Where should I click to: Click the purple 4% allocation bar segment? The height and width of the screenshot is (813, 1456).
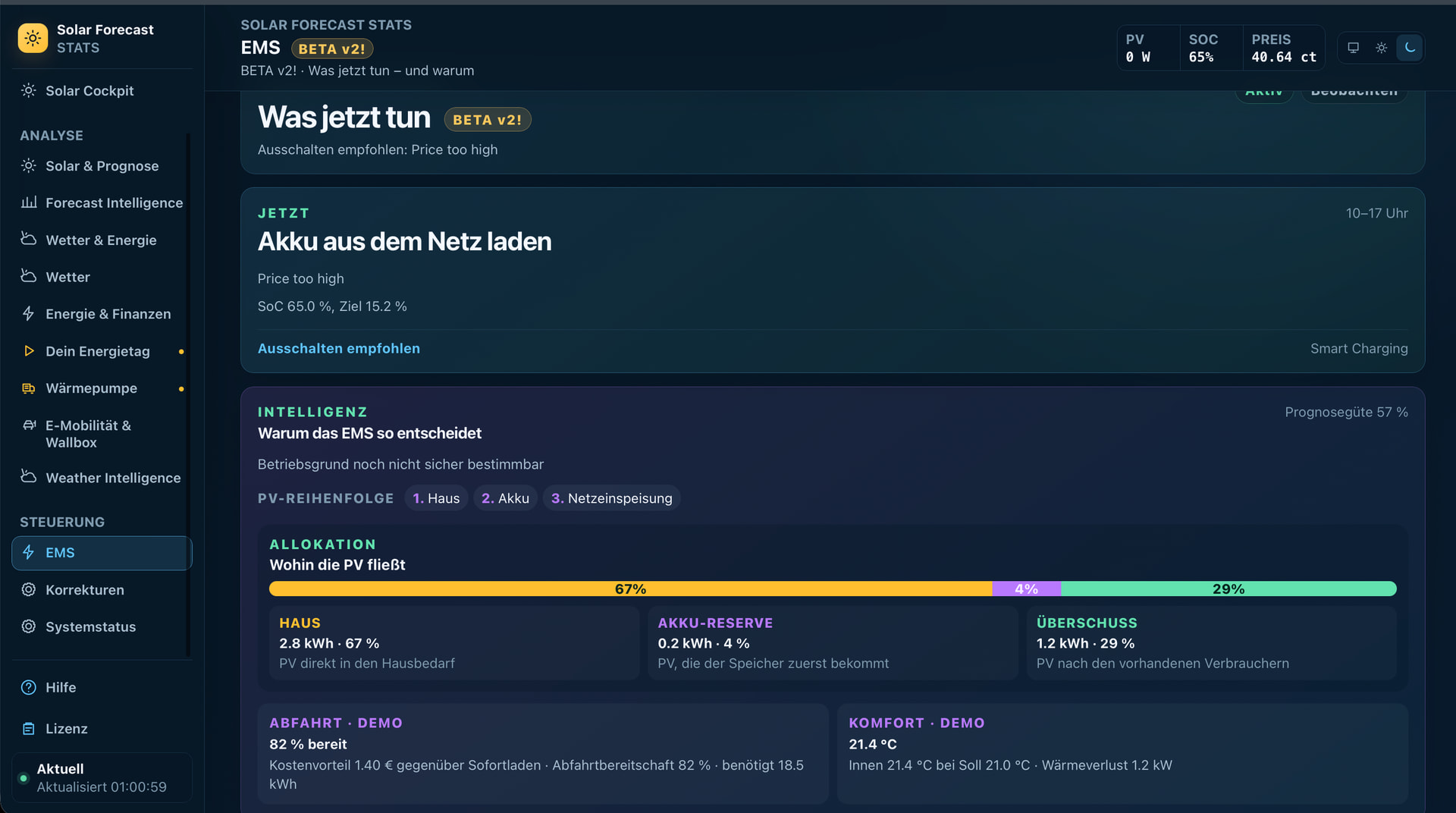1026,589
